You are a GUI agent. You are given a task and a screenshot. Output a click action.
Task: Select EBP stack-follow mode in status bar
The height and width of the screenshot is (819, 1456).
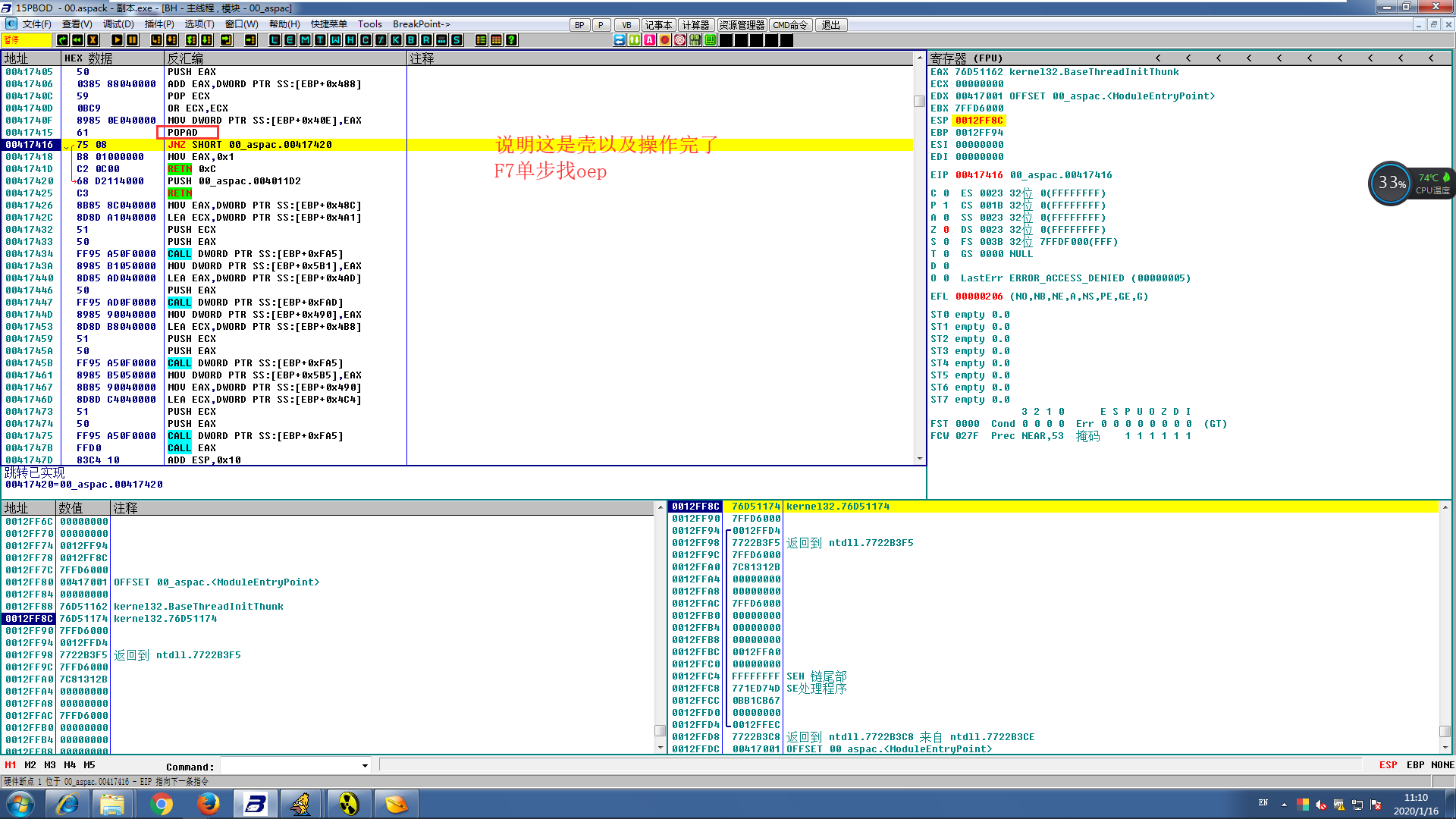[x=1415, y=765]
